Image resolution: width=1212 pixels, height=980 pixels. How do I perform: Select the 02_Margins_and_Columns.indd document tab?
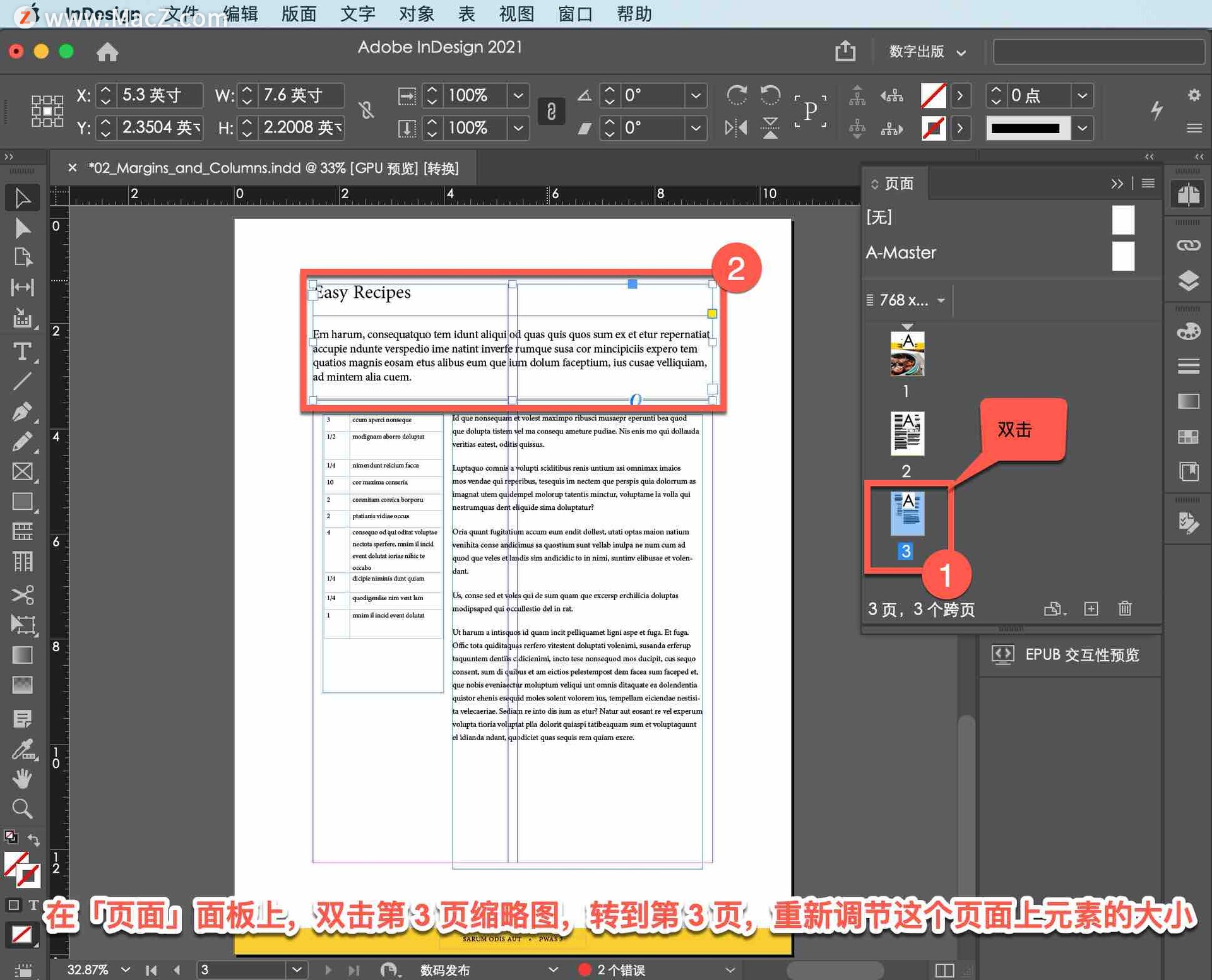coord(273,168)
